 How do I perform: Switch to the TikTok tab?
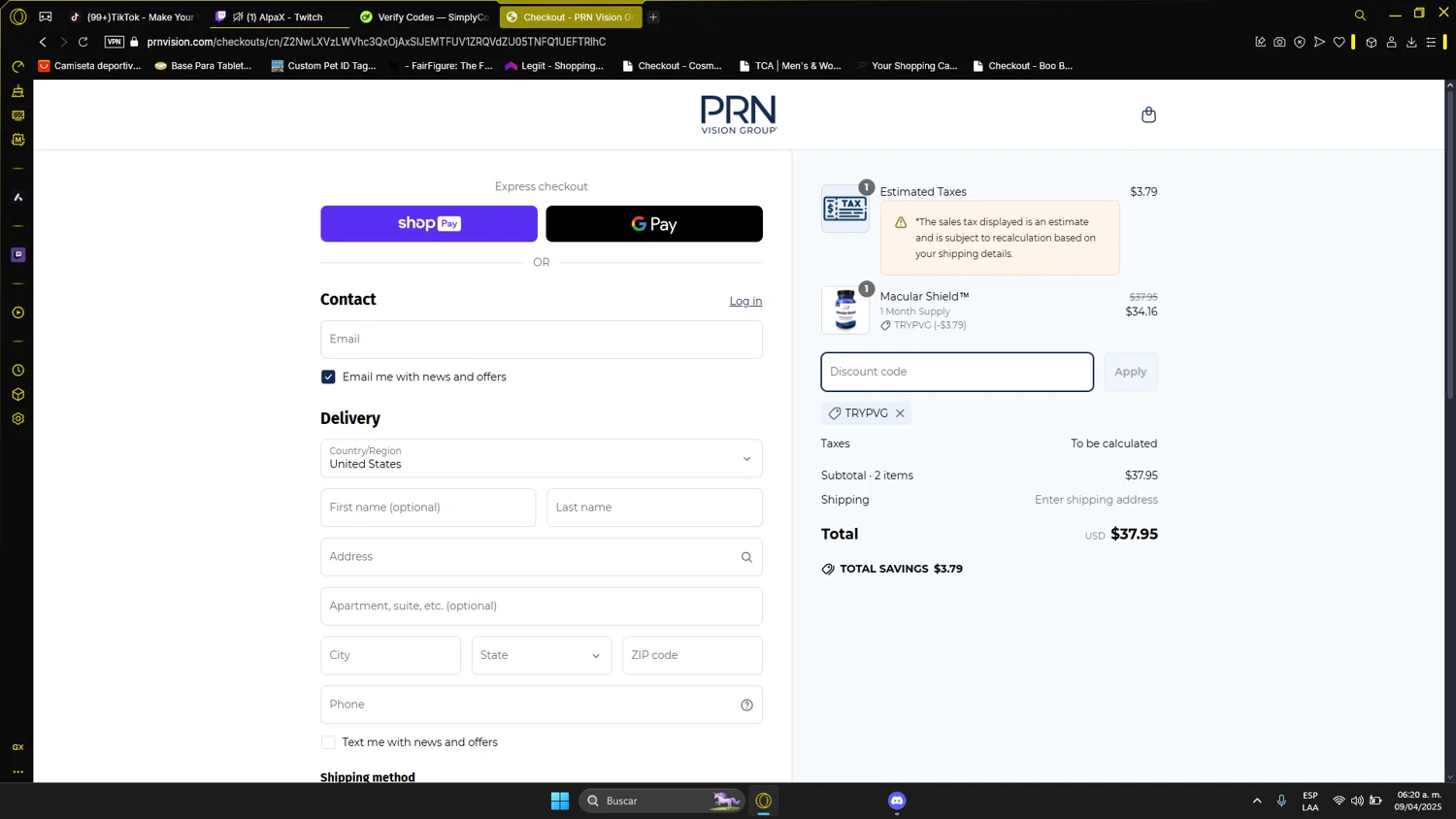(133, 16)
